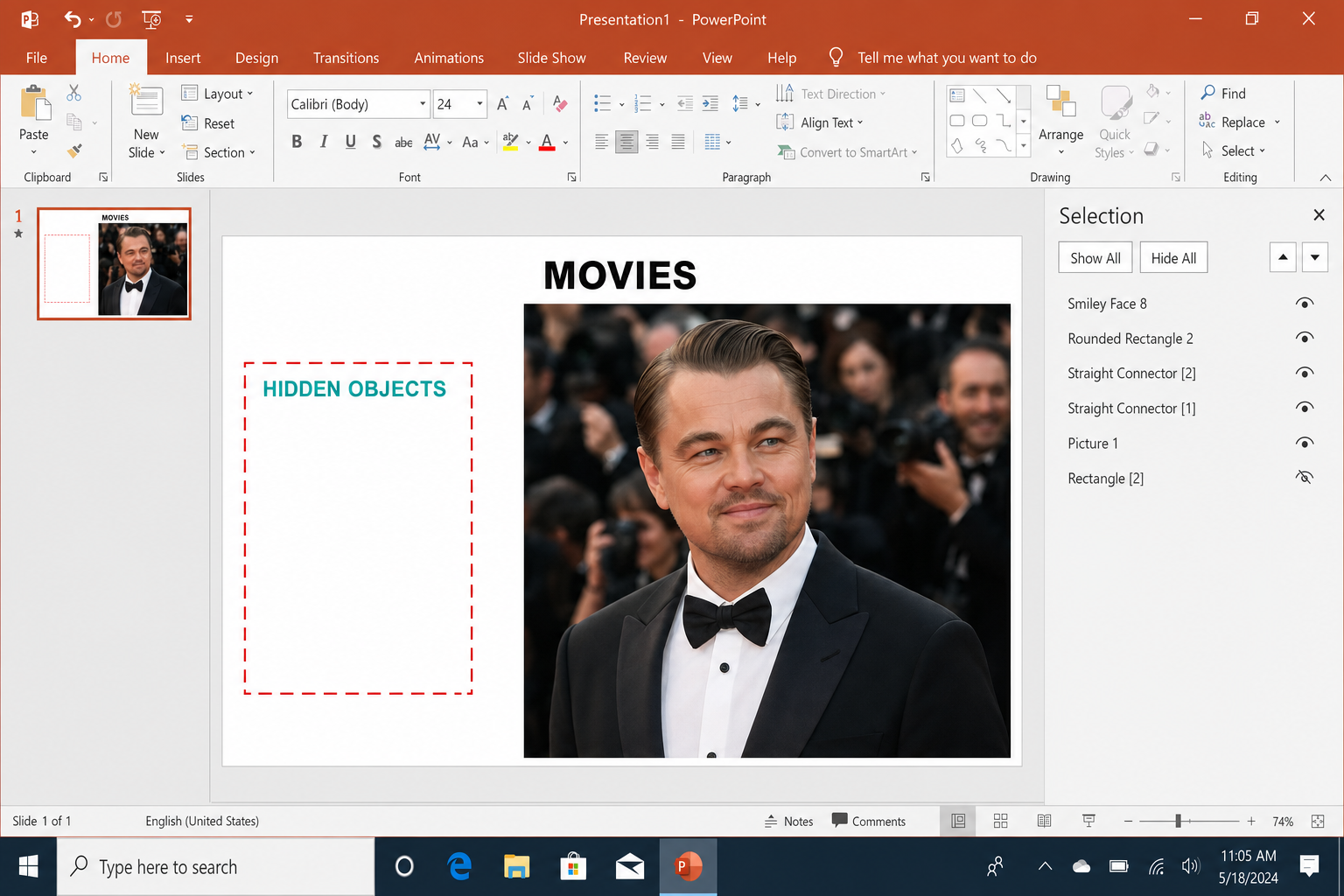The width and height of the screenshot is (1344, 896).
Task: Apply Bold formatting
Action: (297, 142)
